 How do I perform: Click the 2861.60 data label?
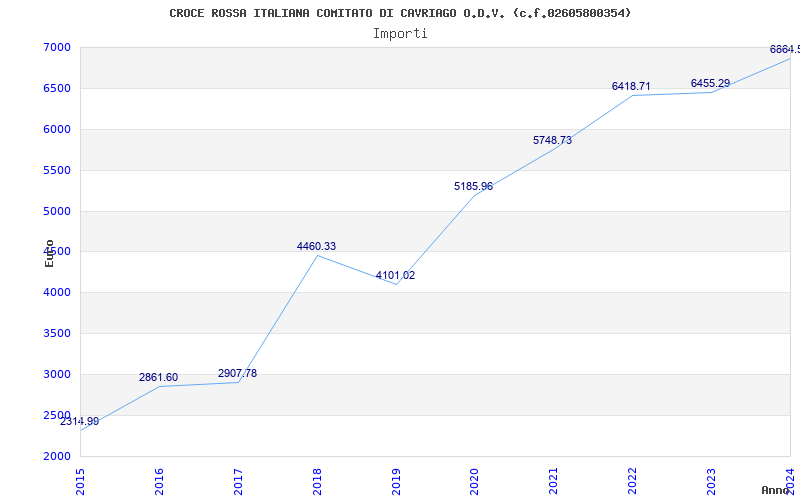tap(158, 378)
